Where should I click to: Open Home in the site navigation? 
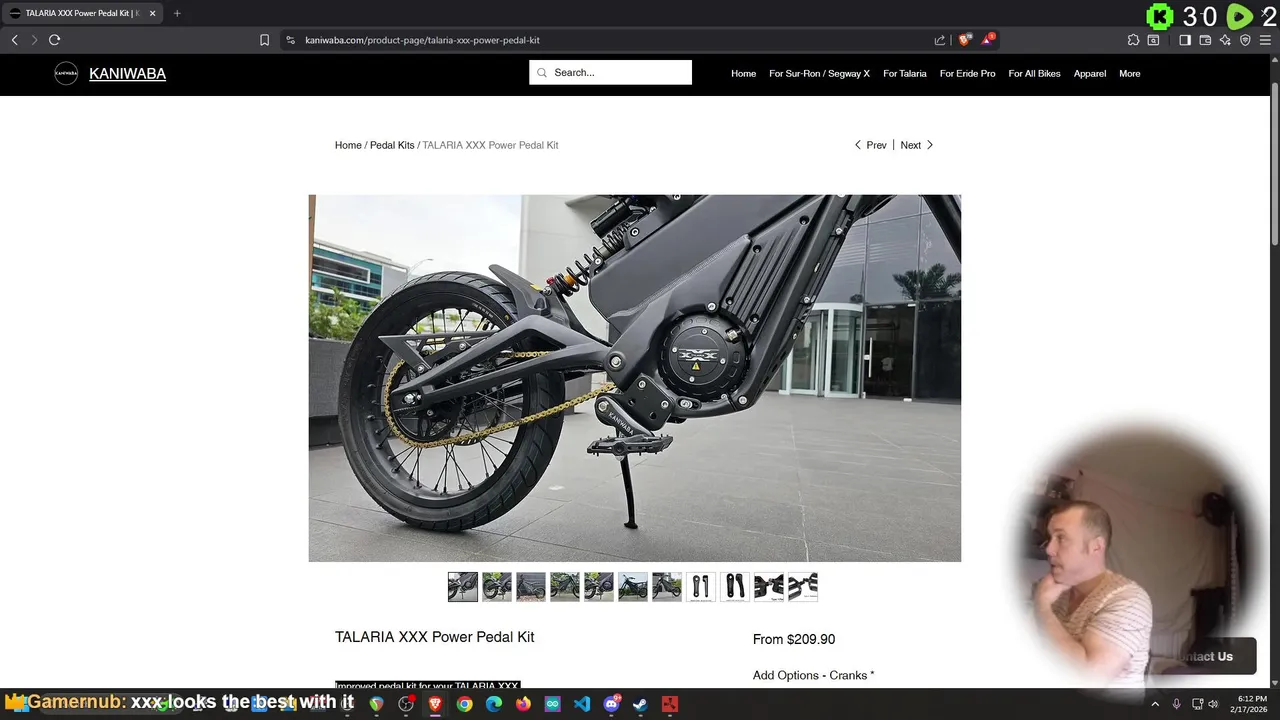[743, 74]
